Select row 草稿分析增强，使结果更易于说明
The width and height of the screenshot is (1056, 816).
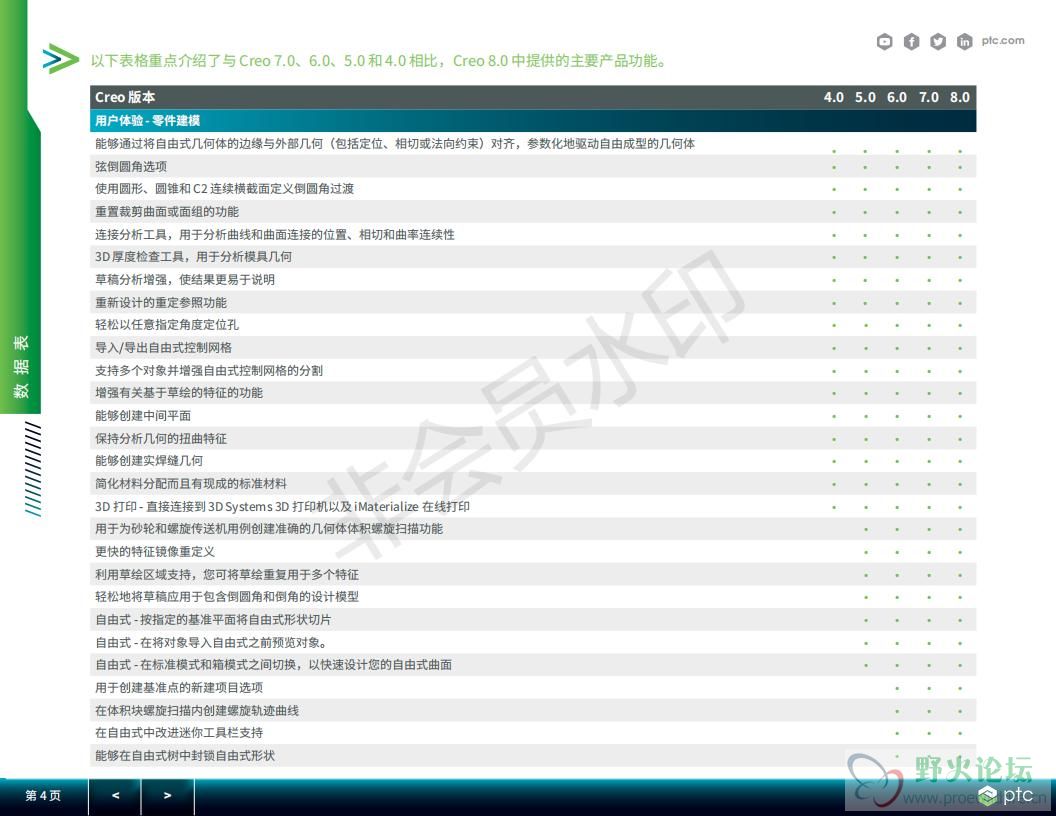coord(533,279)
